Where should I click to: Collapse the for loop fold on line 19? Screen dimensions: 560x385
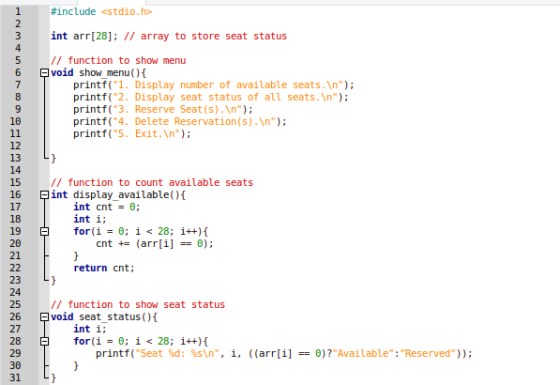click(x=44, y=231)
